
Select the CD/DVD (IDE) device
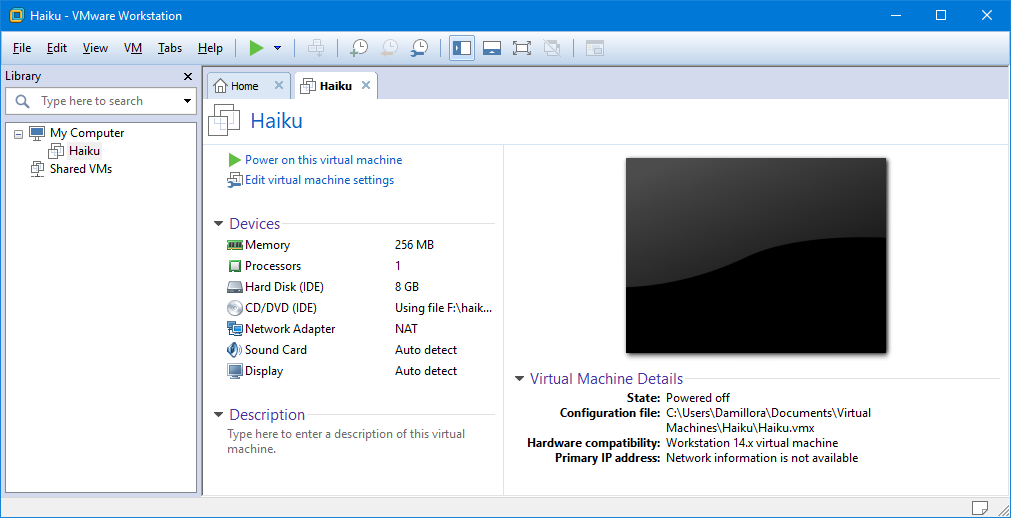point(280,308)
